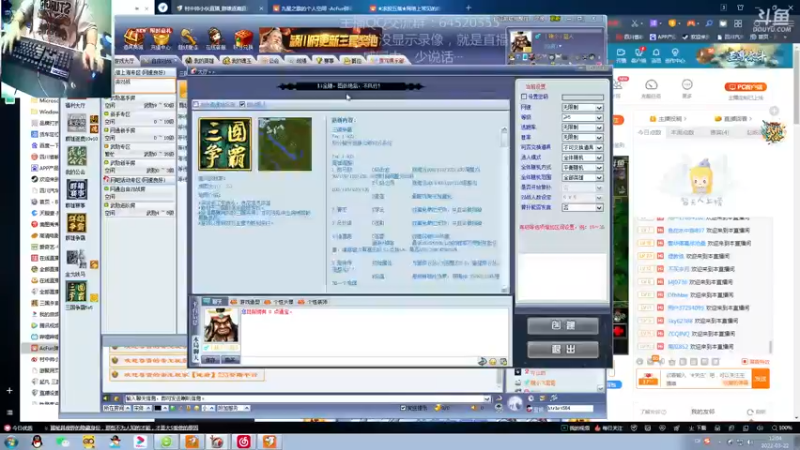Screen dimensions: 800x450
Task: Select 金戈铁马 game icon in sidebar
Action: click(77, 258)
